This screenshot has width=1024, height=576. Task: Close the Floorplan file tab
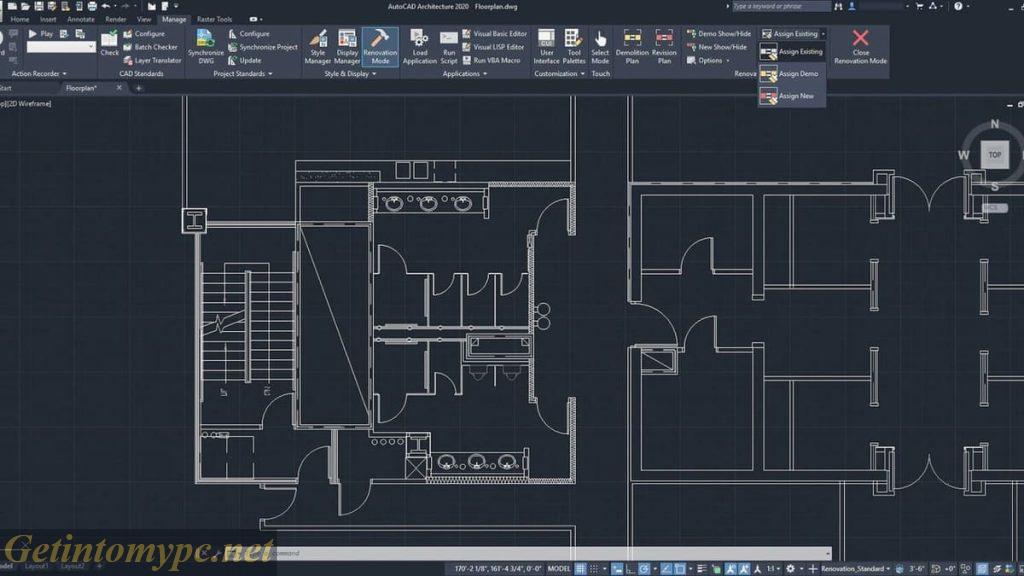pos(119,88)
